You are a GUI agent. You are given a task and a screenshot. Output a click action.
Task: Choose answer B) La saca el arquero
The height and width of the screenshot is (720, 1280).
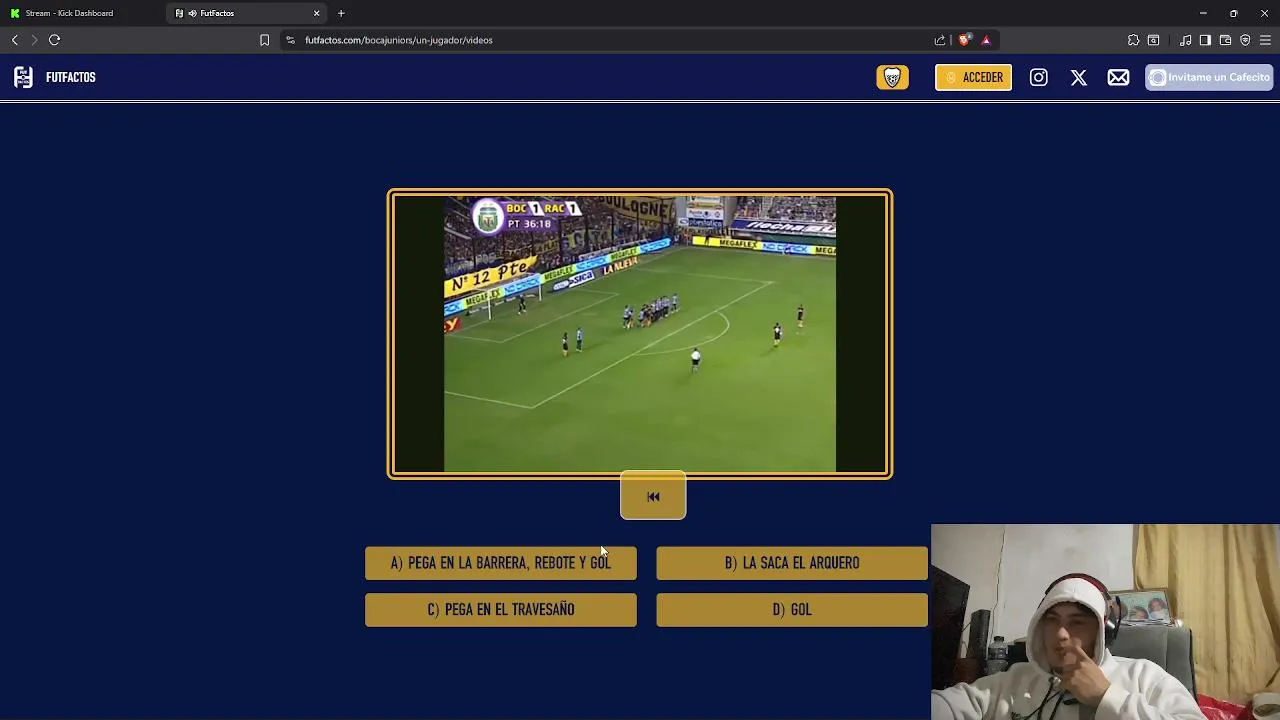(x=791, y=563)
